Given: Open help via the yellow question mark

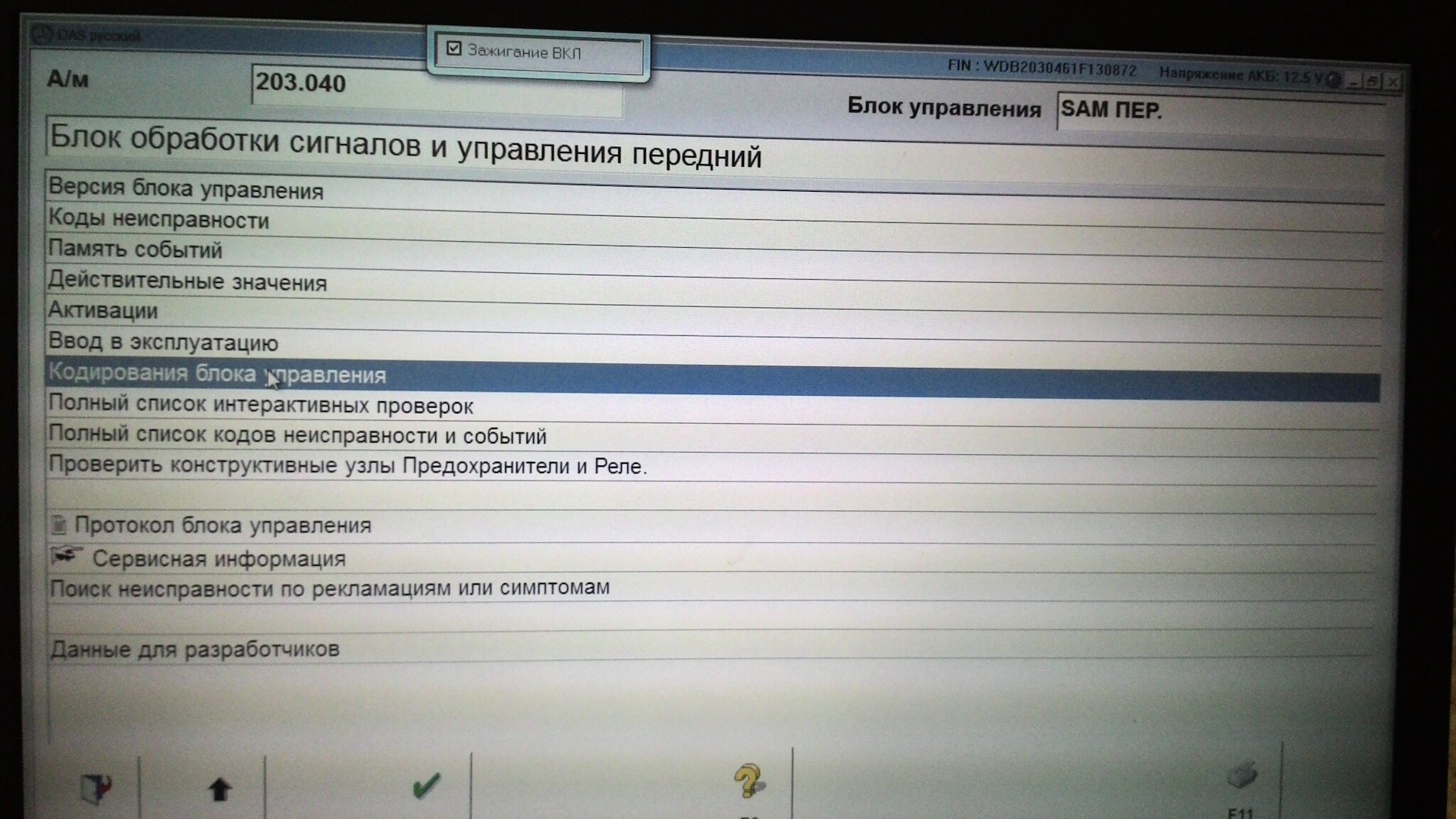Looking at the screenshot, I should coord(748,781).
